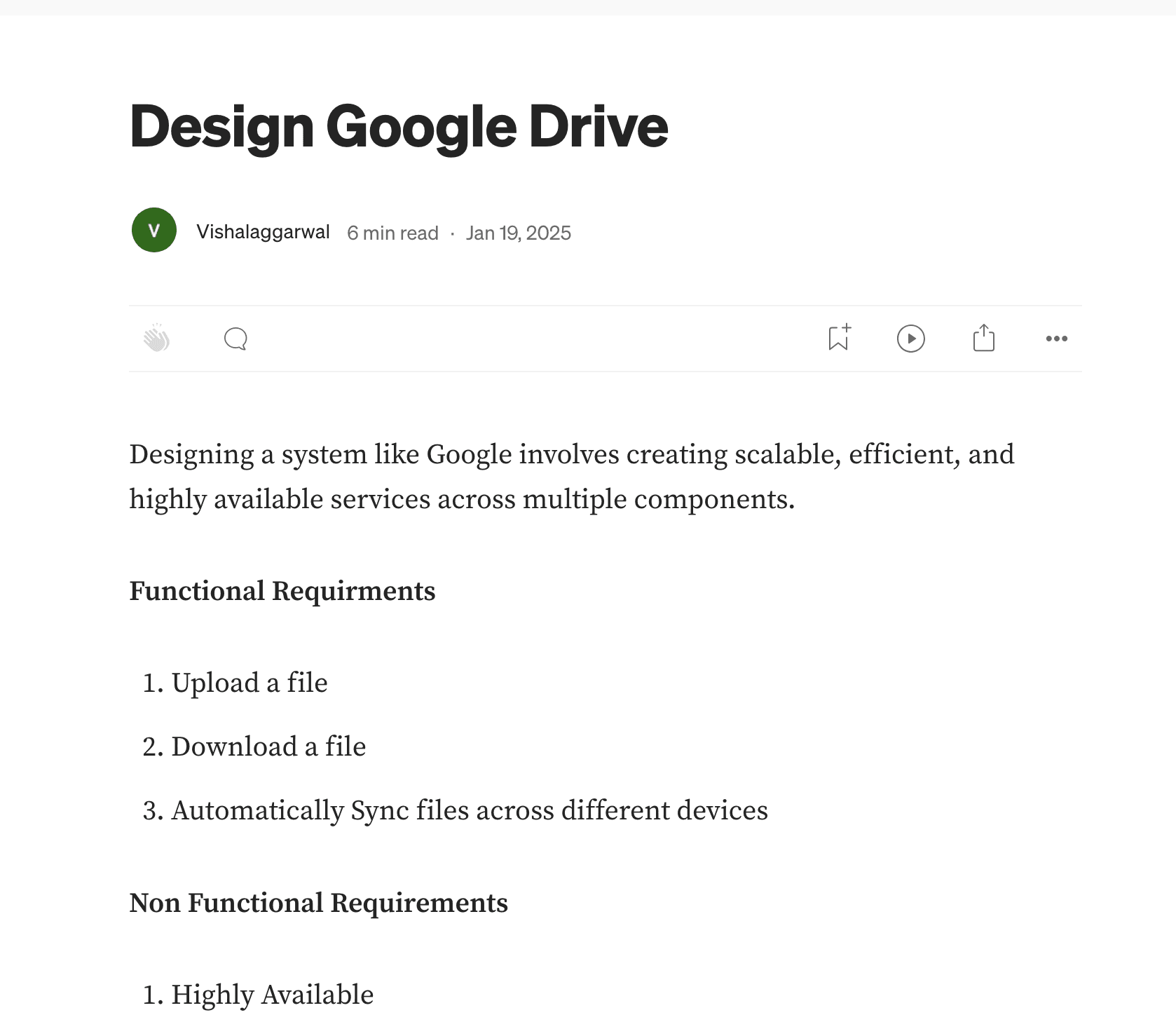Click 'Automatically Sync files across different devices'
1176x1029 pixels.
click(x=470, y=810)
